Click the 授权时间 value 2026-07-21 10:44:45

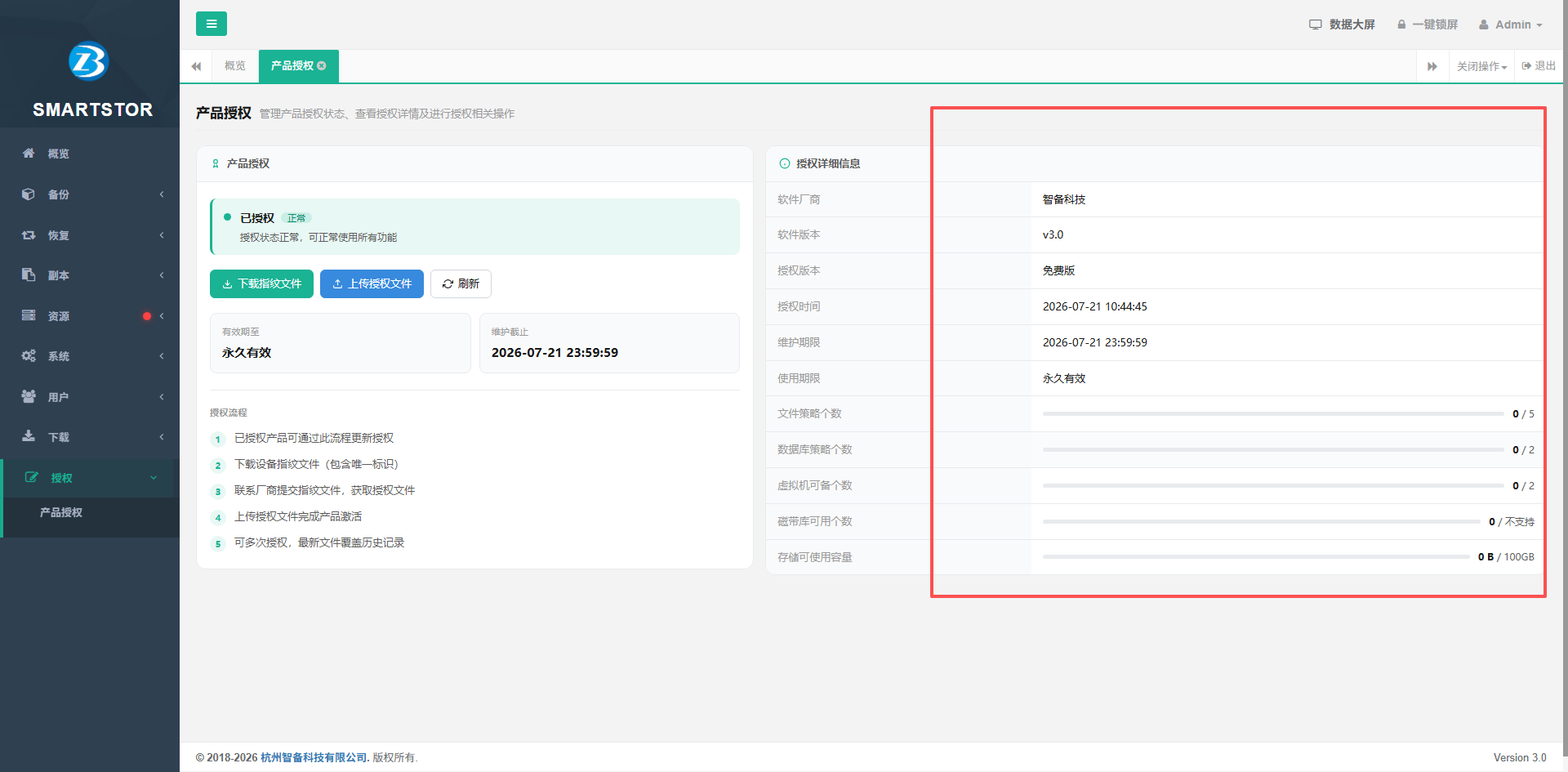tap(1095, 306)
